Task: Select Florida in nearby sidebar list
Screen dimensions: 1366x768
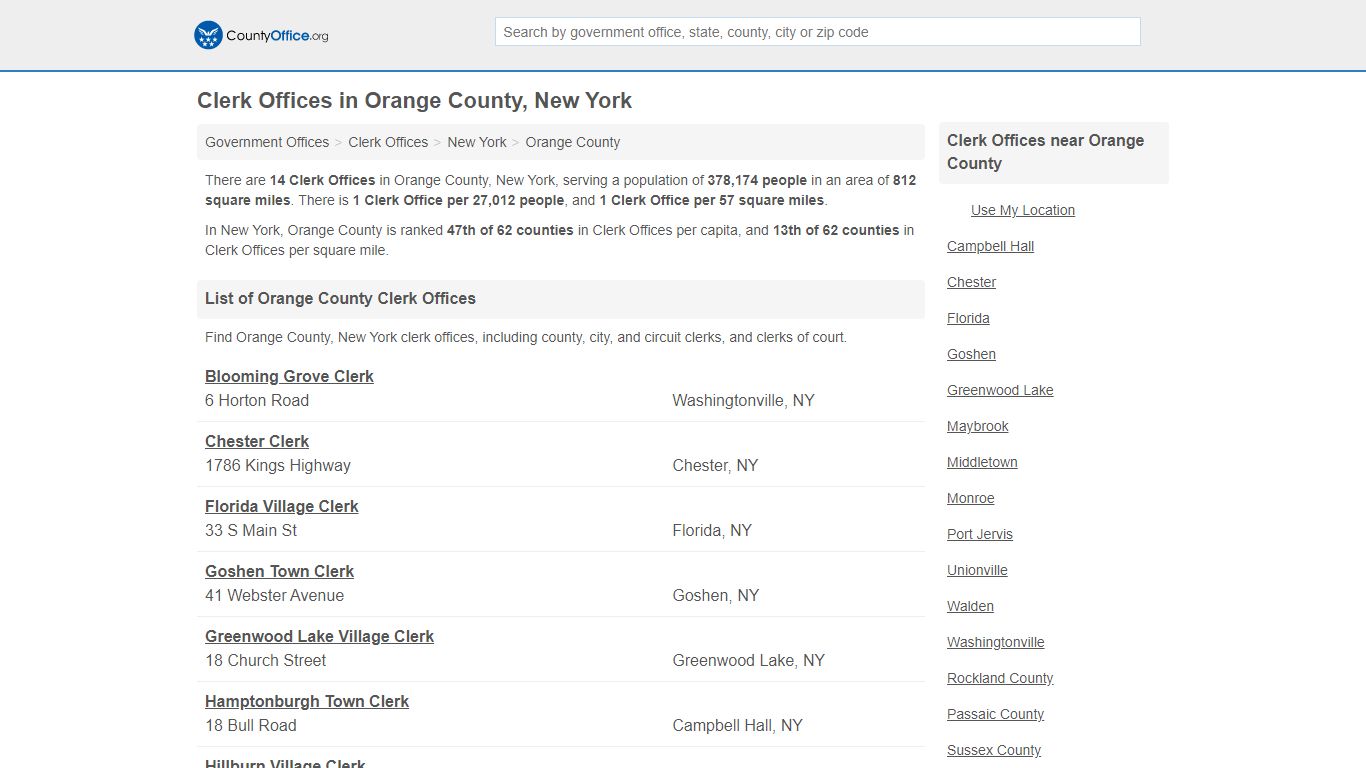Action: [968, 318]
